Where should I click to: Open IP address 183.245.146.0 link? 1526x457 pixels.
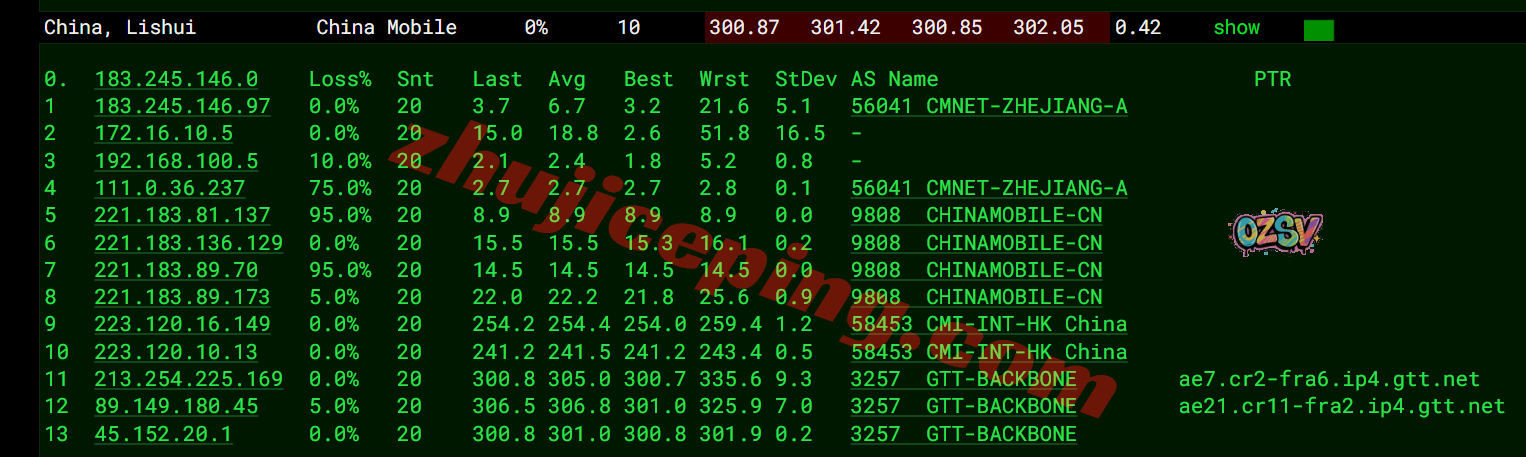(176, 79)
